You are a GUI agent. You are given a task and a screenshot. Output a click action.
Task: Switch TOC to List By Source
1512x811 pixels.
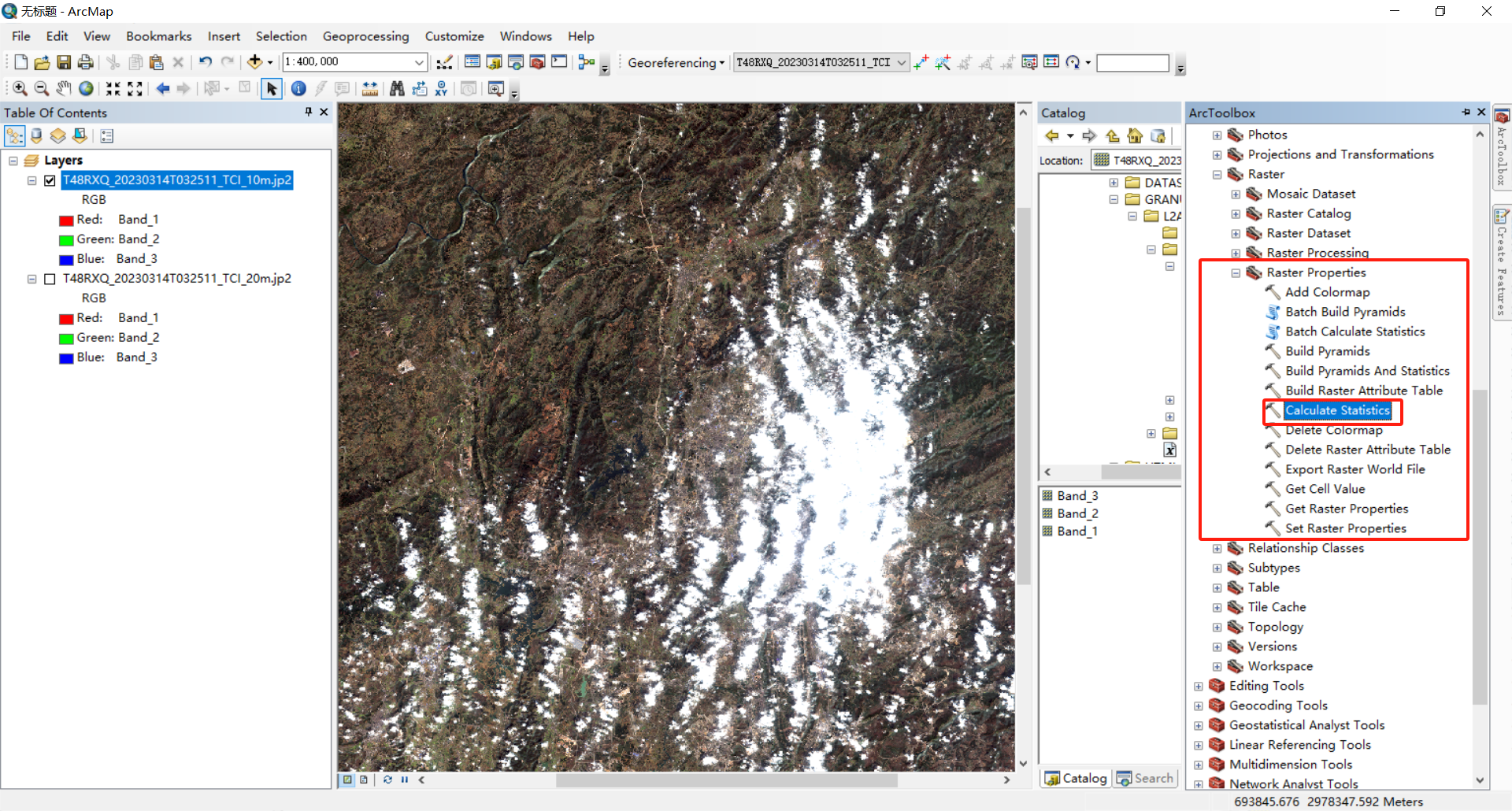(x=36, y=136)
